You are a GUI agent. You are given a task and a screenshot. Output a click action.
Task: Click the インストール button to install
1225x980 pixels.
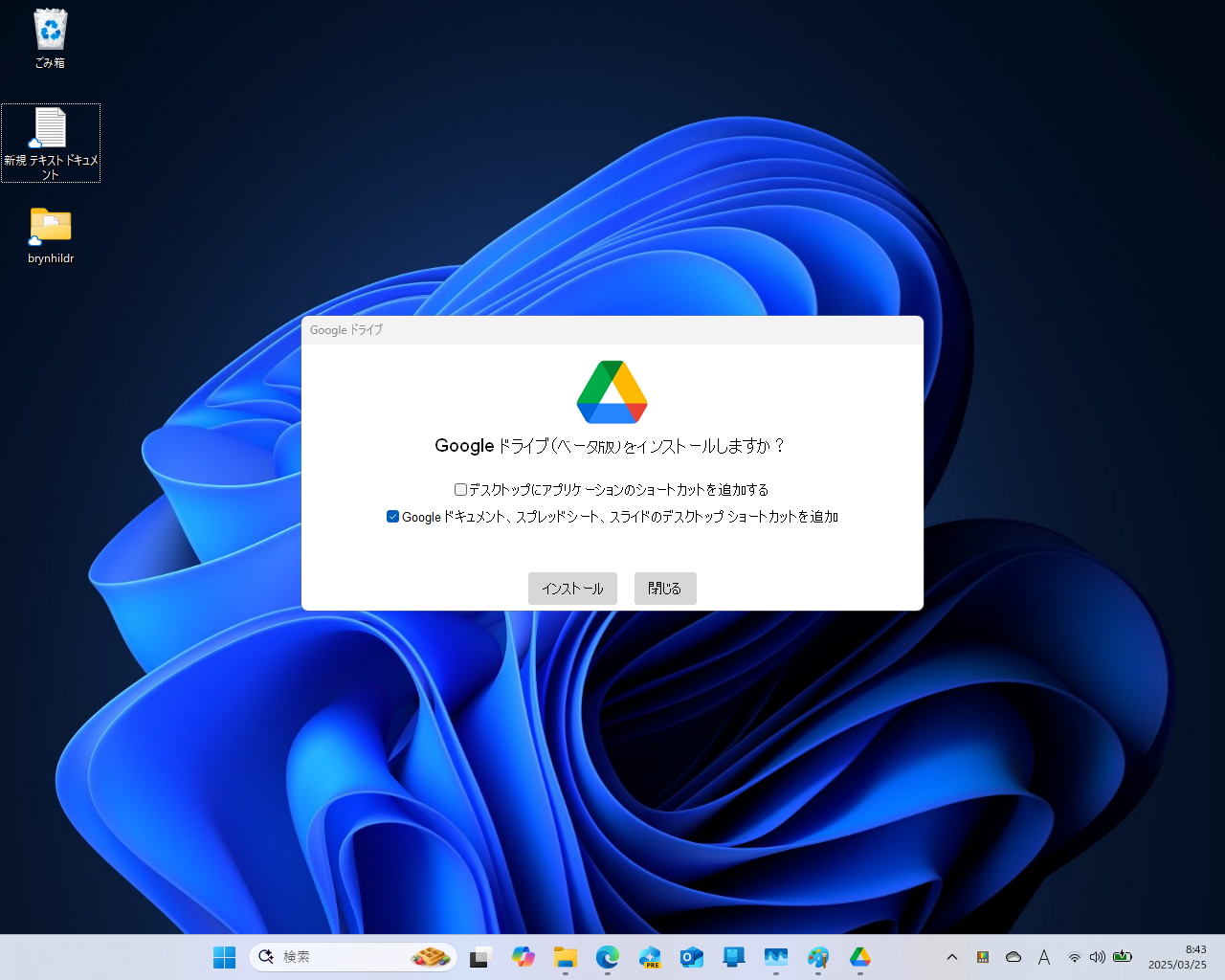pyautogui.click(x=572, y=589)
